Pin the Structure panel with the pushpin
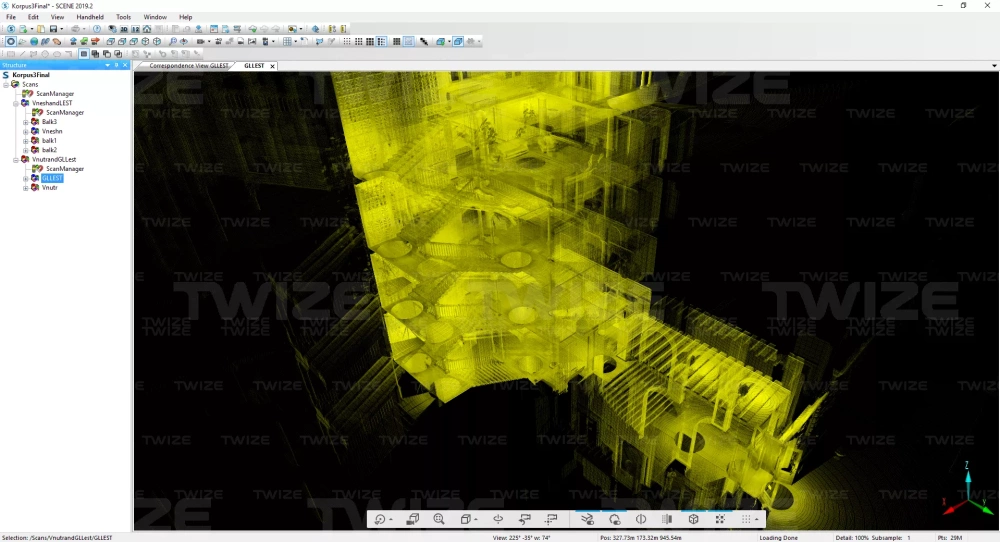Image resolution: width=1000 pixels, height=542 pixels. click(116, 65)
